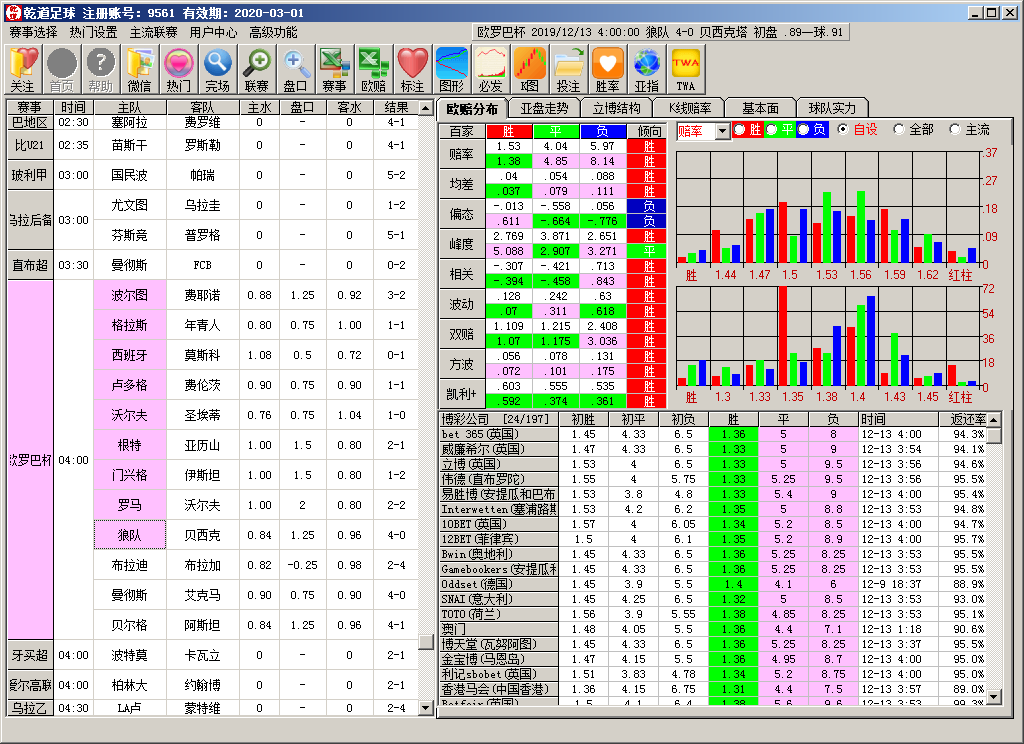
Task: Select the 威廉希尔(英国) bookmaker row
Action: (713, 449)
